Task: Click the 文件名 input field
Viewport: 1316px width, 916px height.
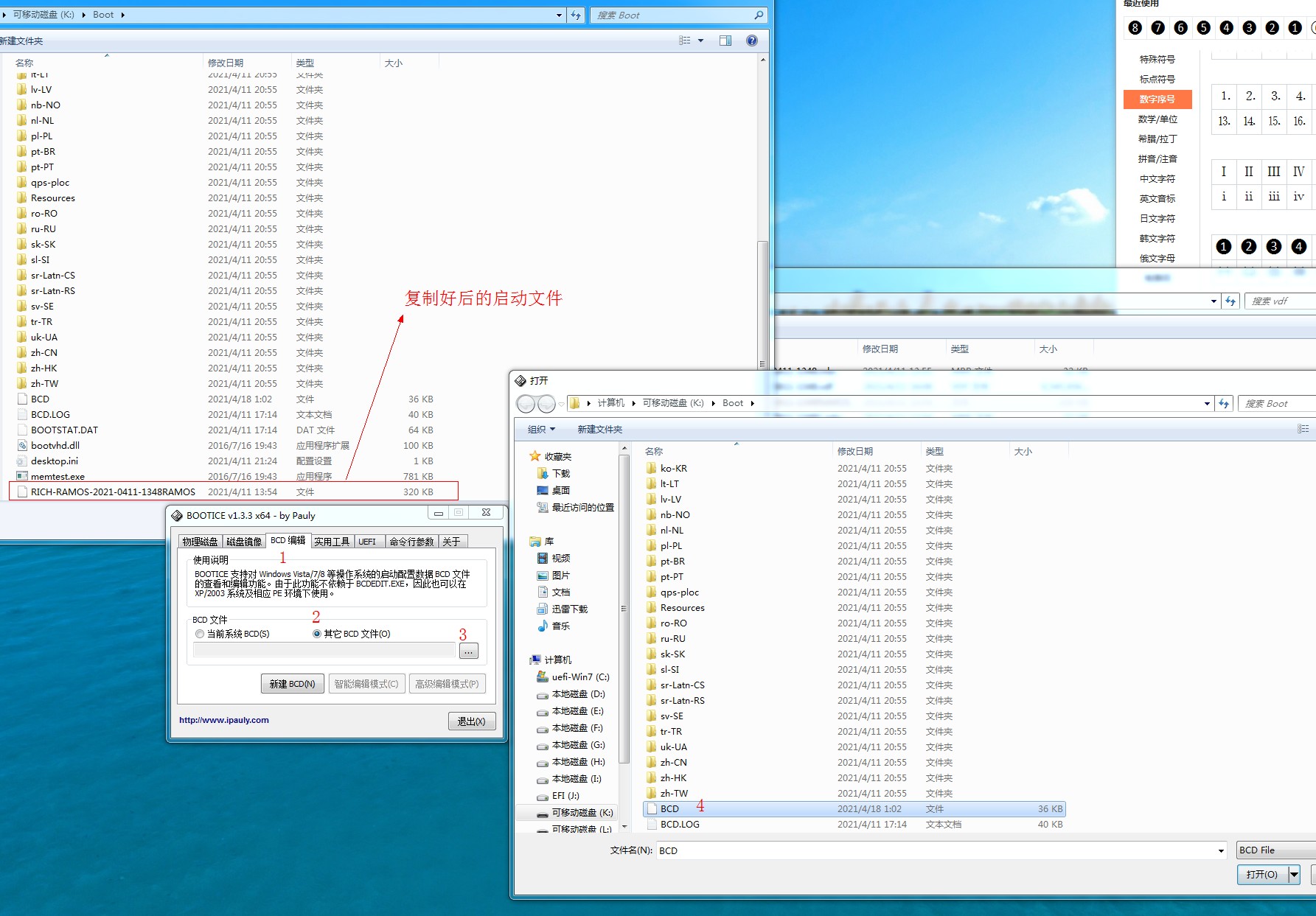Action: (x=935, y=851)
